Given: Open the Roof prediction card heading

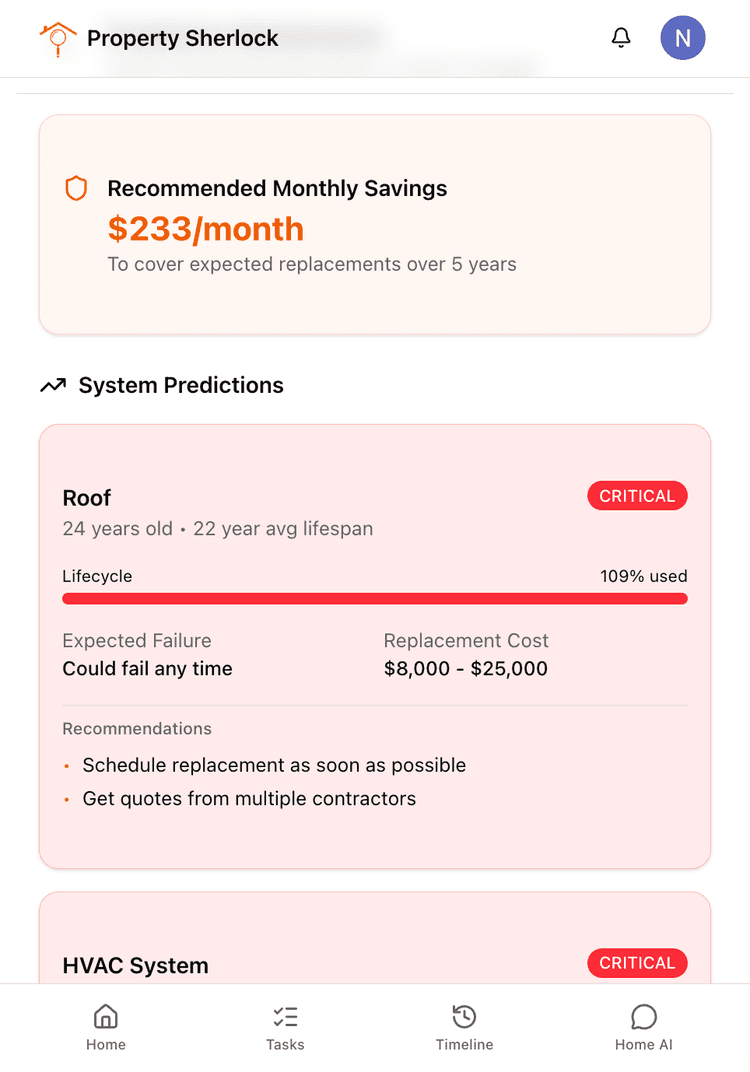Looking at the screenshot, I should tap(87, 498).
